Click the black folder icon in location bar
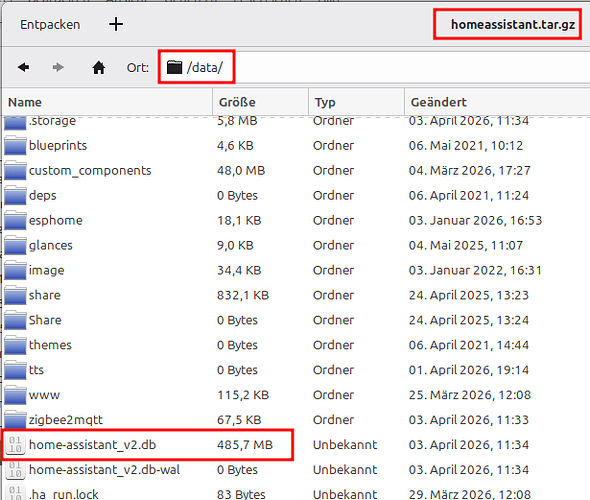Screen dimensions: 590x500 (174, 67)
